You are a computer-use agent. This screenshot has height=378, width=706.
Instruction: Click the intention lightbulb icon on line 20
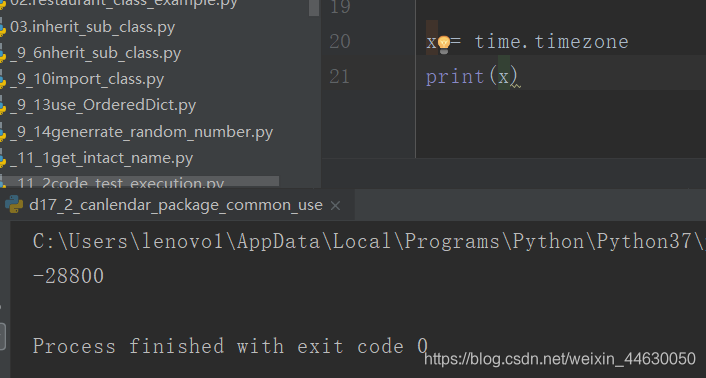[444, 44]
